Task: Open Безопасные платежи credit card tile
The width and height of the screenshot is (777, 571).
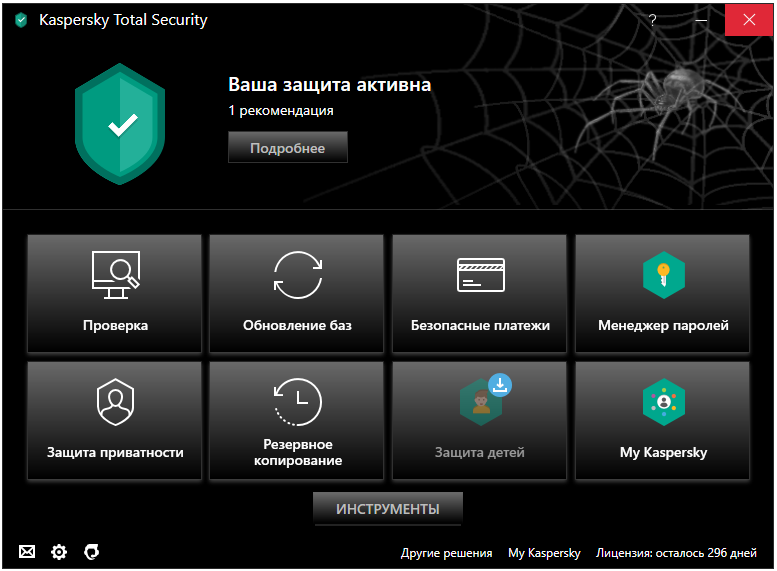Action: click(479, 293)
